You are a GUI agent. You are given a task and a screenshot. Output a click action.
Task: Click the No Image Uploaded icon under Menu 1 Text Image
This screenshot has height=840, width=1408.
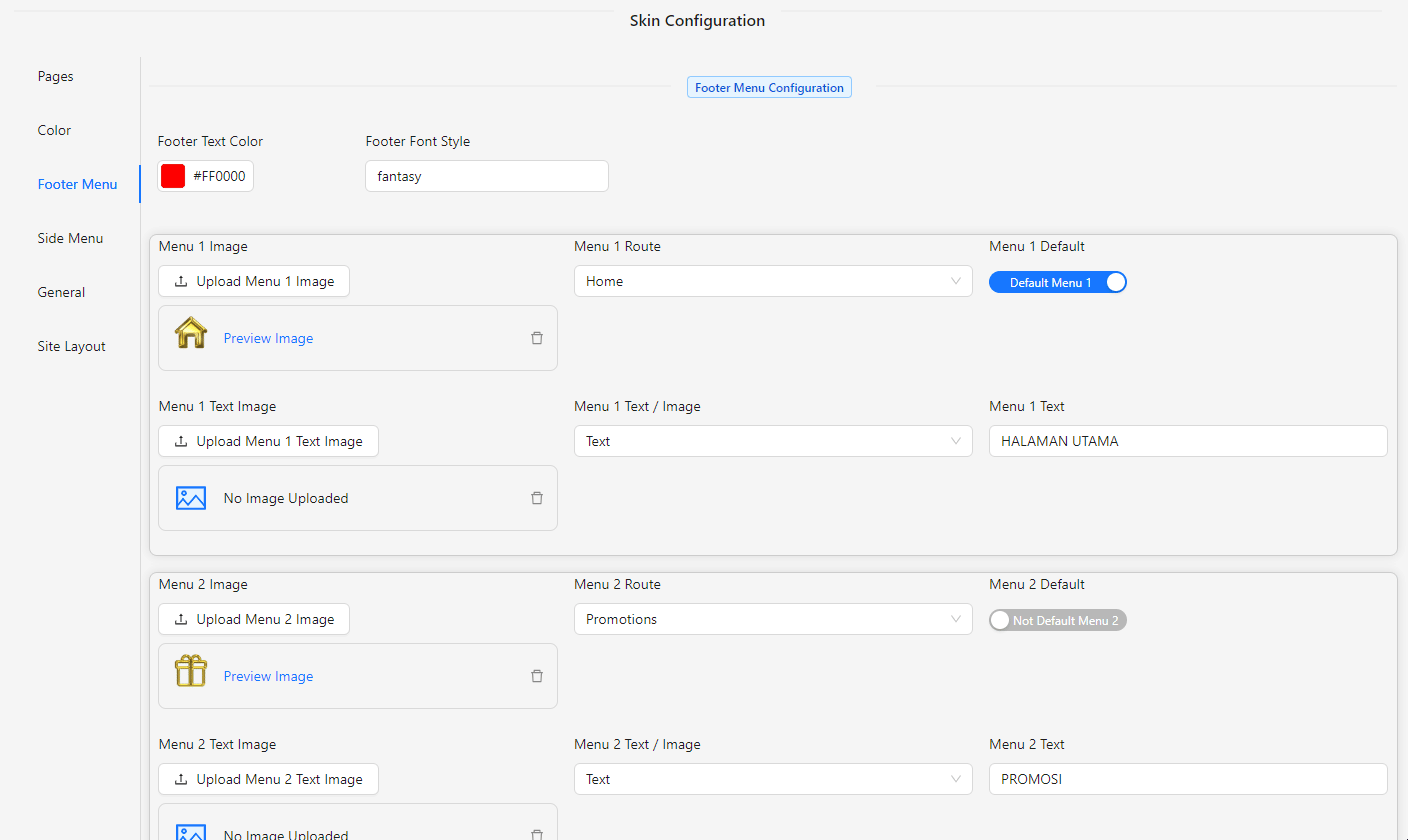[x=191, y=497]
